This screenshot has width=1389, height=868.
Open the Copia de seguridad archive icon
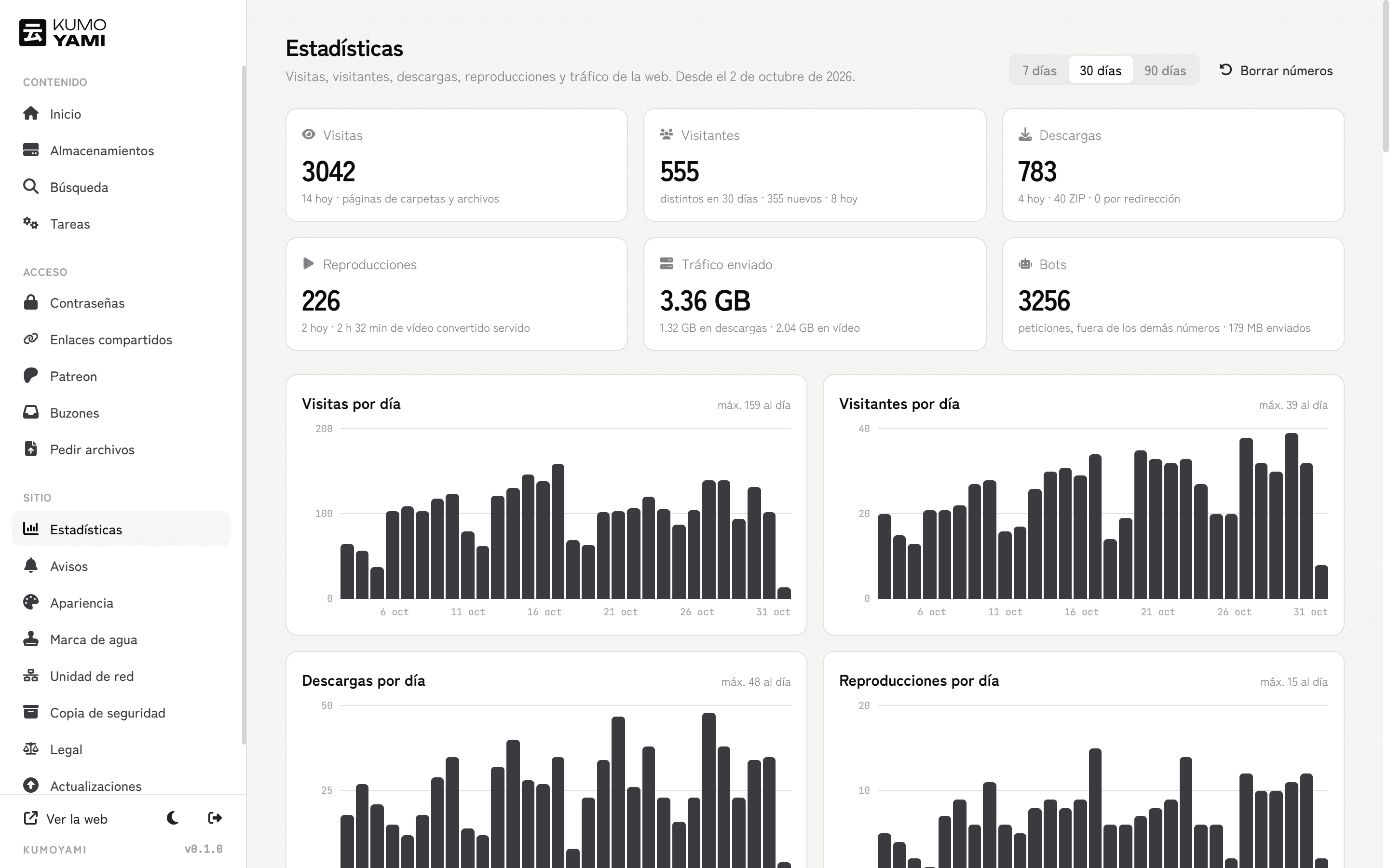pos(31,712)
